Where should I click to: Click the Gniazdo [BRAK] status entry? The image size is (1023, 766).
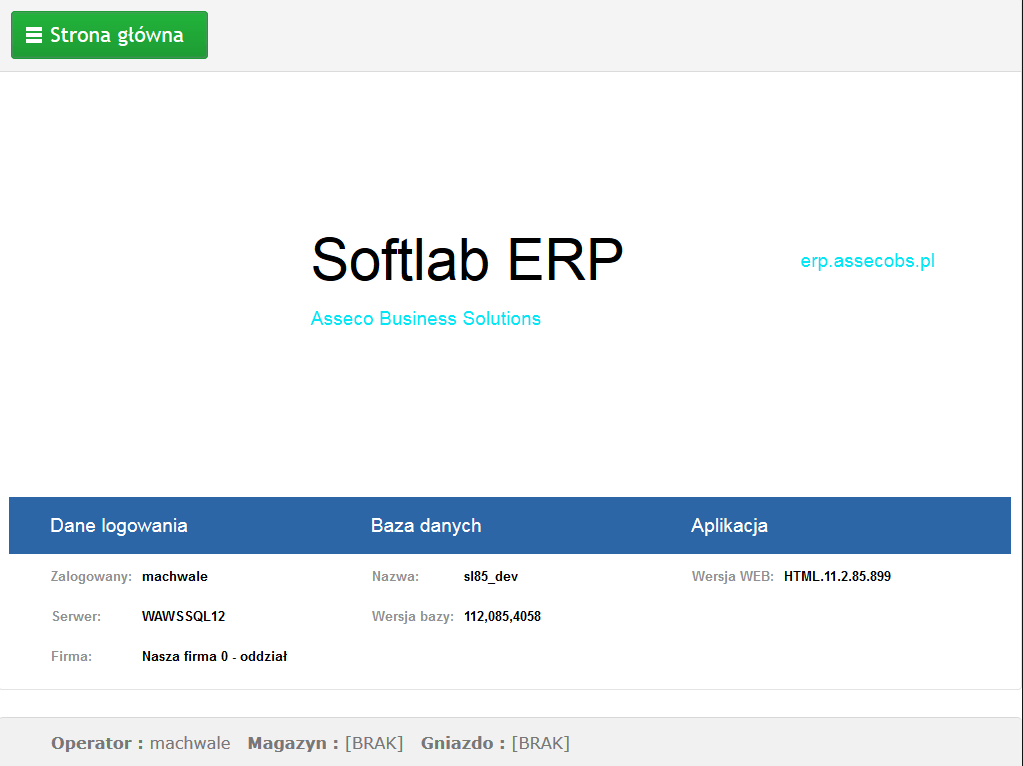(495, 743)
